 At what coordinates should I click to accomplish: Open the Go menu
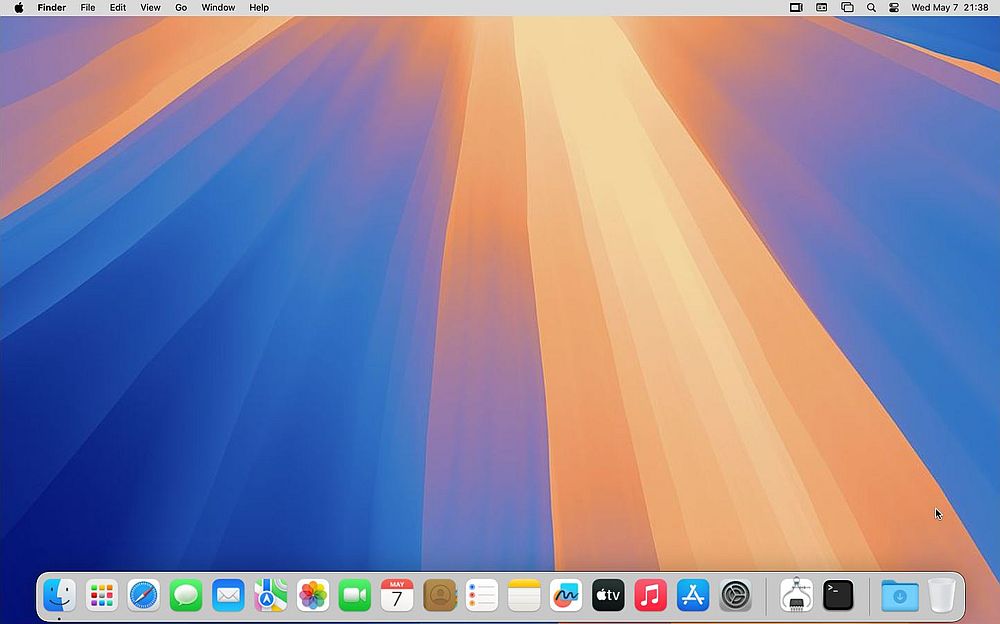pos(181,8)
